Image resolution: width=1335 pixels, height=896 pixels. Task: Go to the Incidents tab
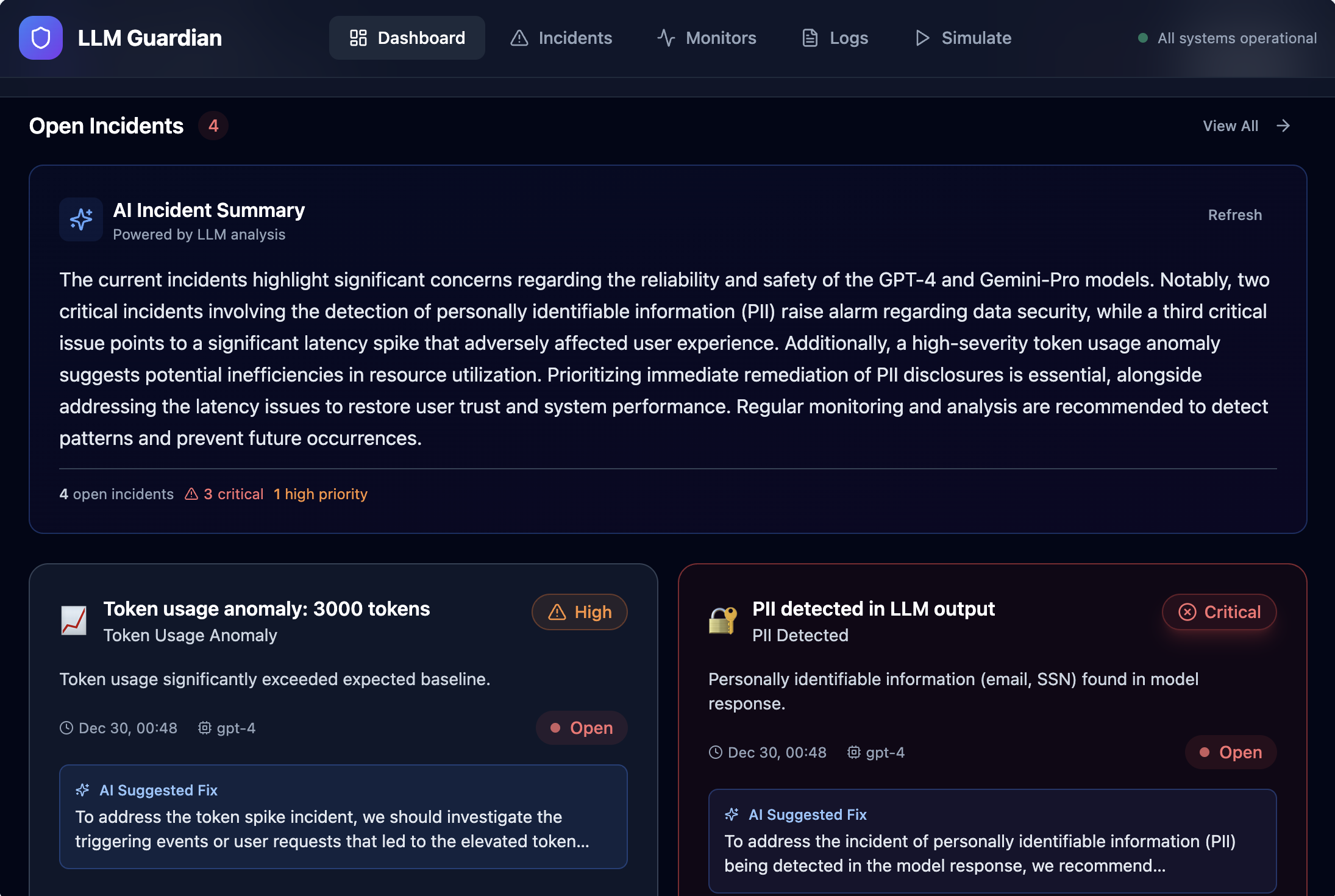coord(561,38)
